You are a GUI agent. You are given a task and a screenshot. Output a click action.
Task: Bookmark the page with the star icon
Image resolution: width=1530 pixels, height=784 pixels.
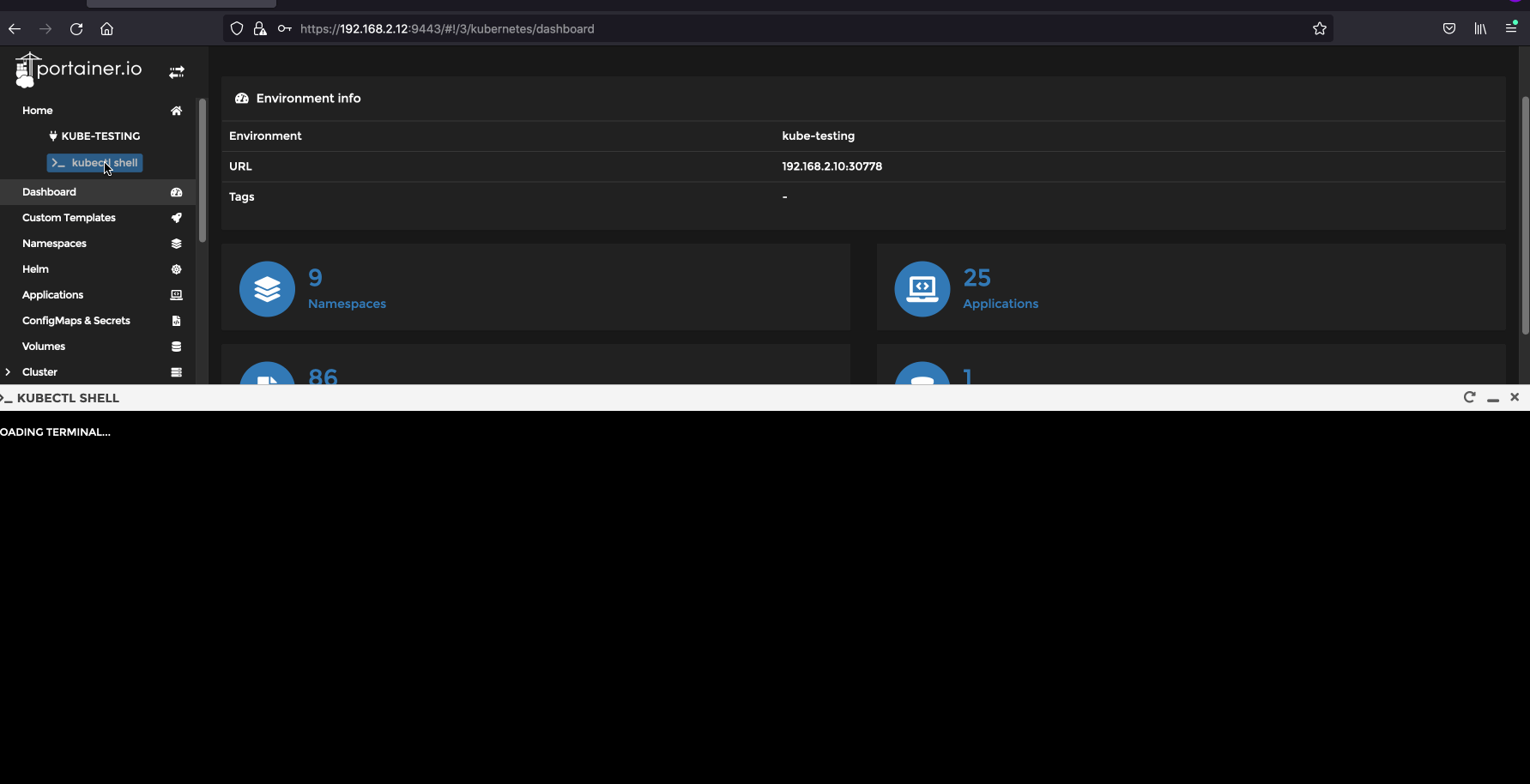tap(1320, 28)
